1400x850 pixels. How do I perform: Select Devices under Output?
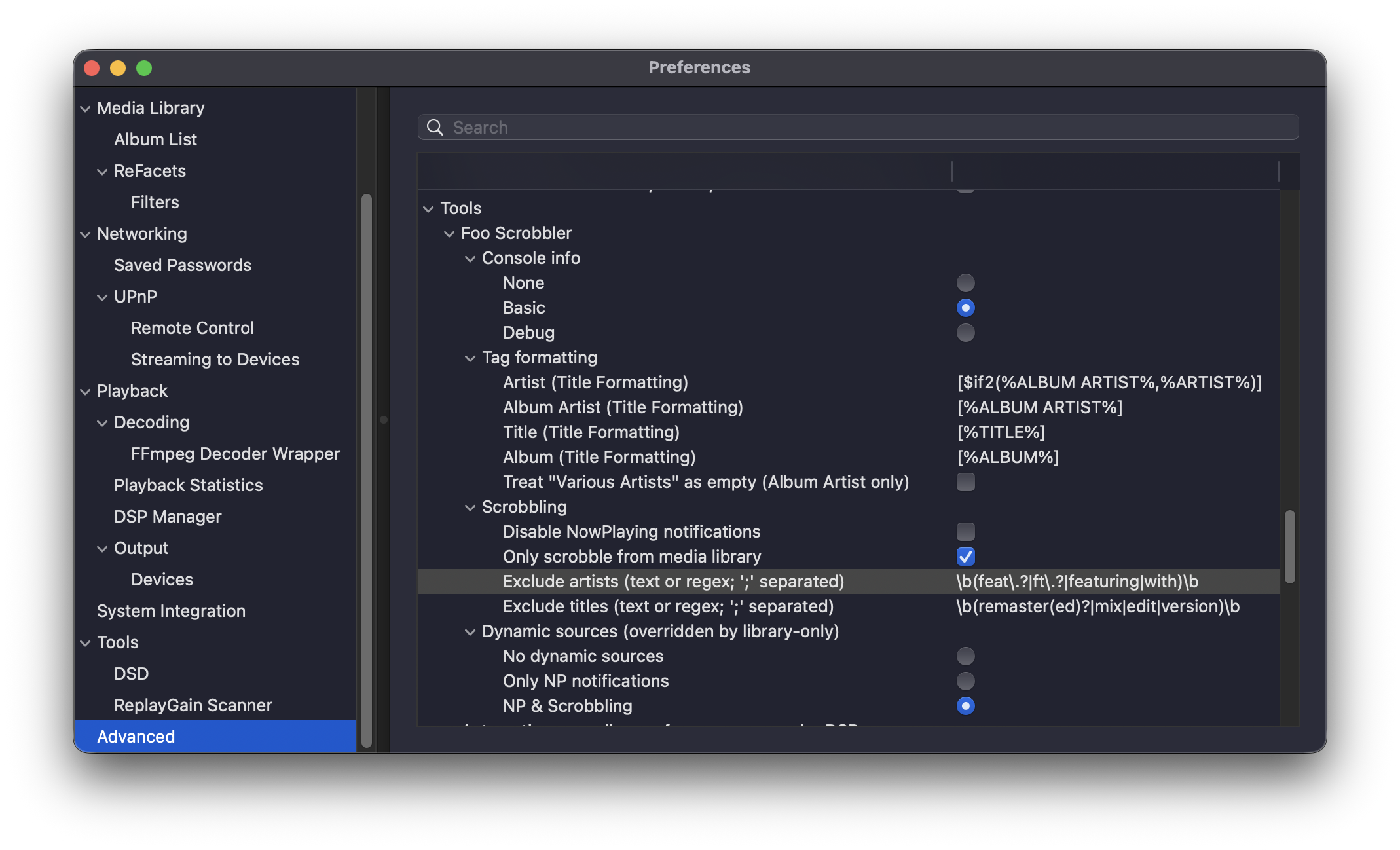click(162, 579)
